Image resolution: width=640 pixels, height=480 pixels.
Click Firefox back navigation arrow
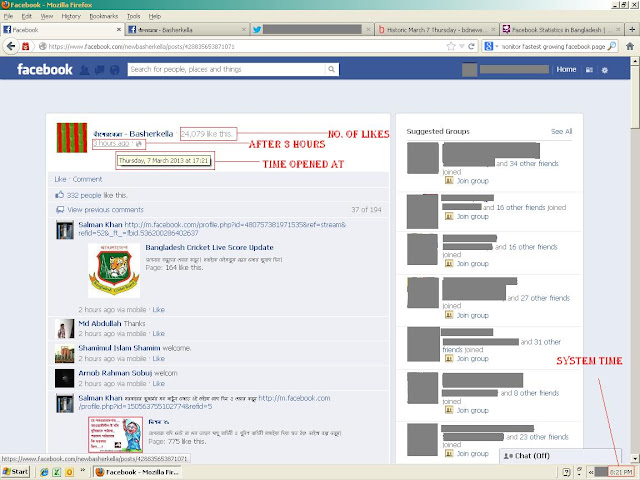coord(11,46)
